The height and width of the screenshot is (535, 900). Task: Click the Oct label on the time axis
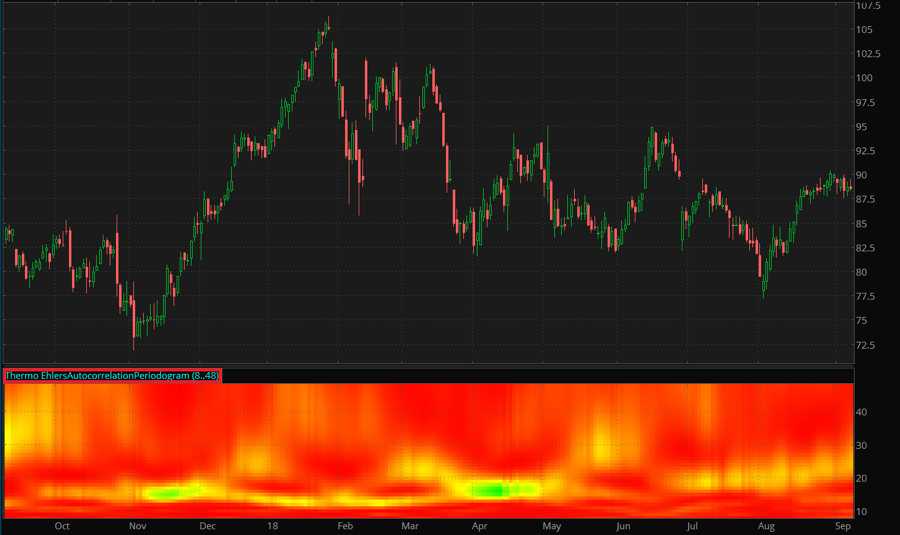pos(62,525)
